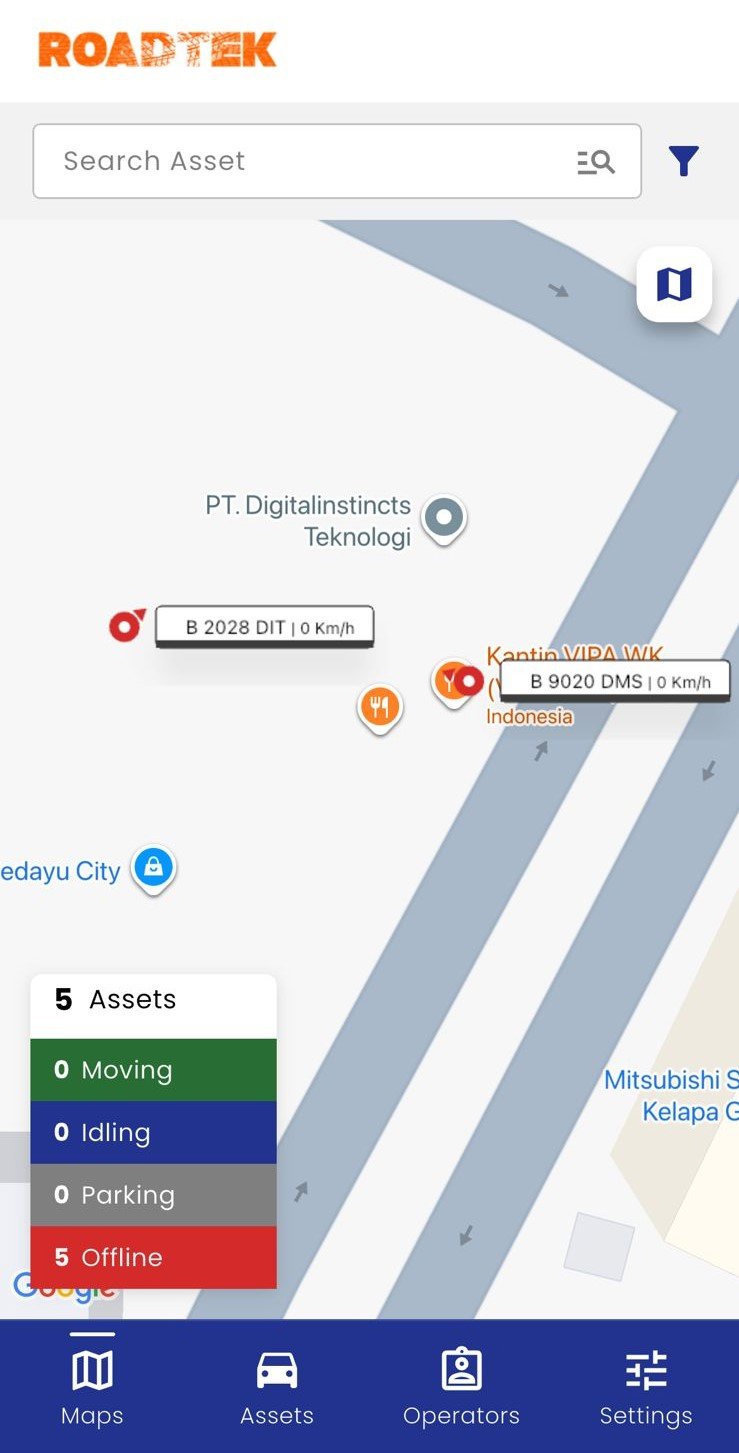Image resolution: width=739 pixels, height=1453 pixels.
Task: Go to the Assets tab
Action: (277, 1388)
